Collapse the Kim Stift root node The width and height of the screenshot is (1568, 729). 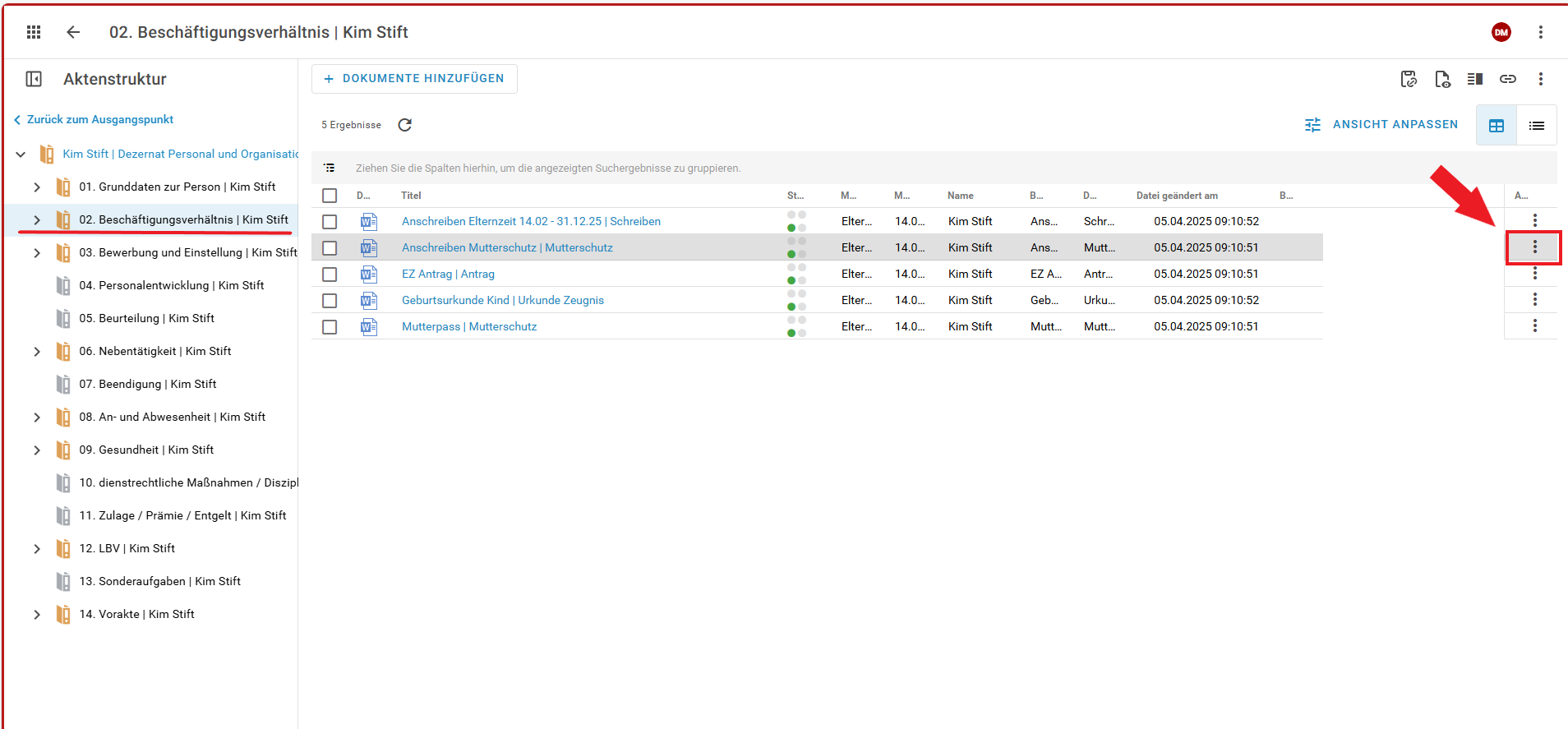point(21,155)
